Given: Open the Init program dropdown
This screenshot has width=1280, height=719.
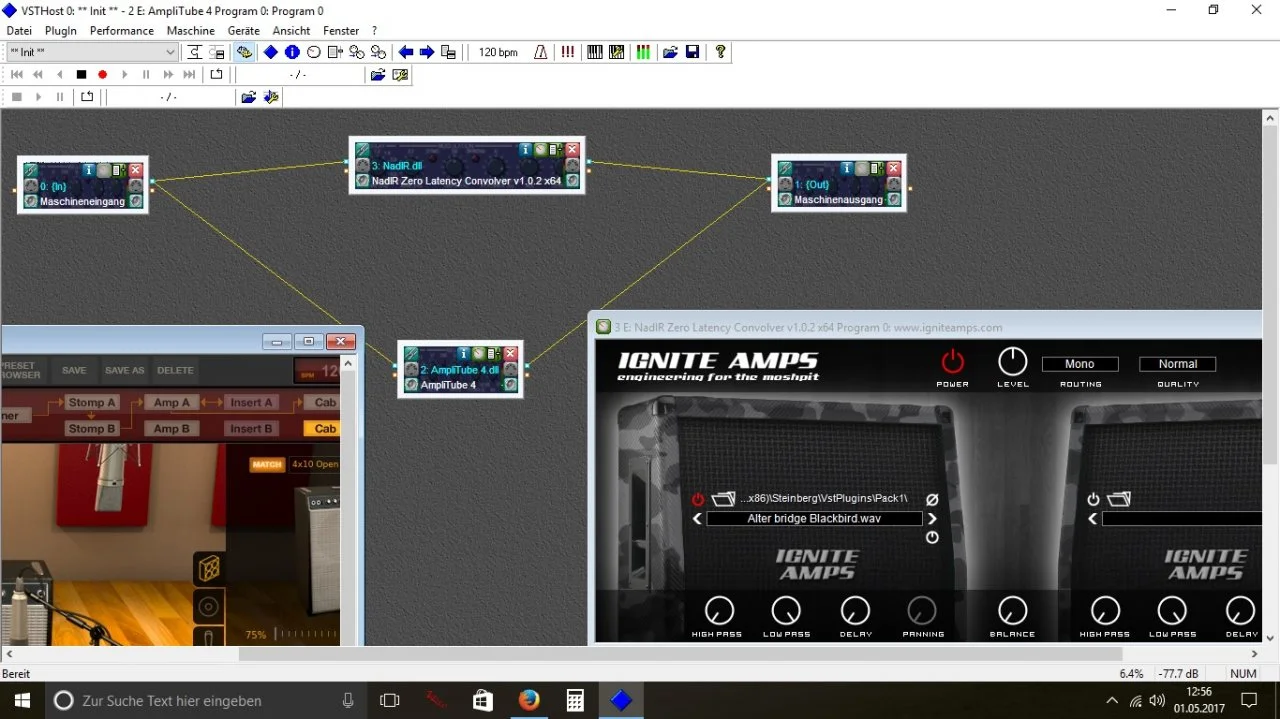Looking at the screenshot, I should click(170, 52).
